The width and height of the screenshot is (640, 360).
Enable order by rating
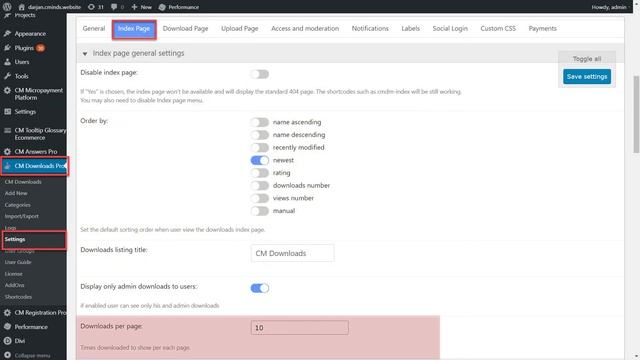(x=260, y=173)
